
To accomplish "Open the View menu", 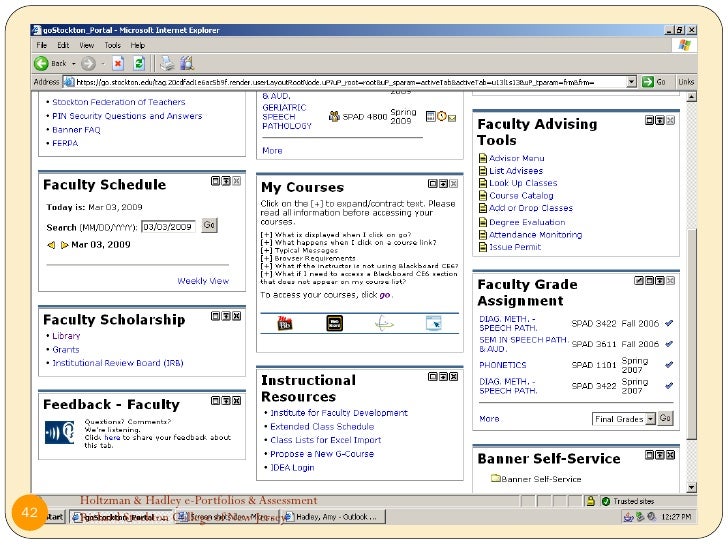I will [x=86, y=45].
